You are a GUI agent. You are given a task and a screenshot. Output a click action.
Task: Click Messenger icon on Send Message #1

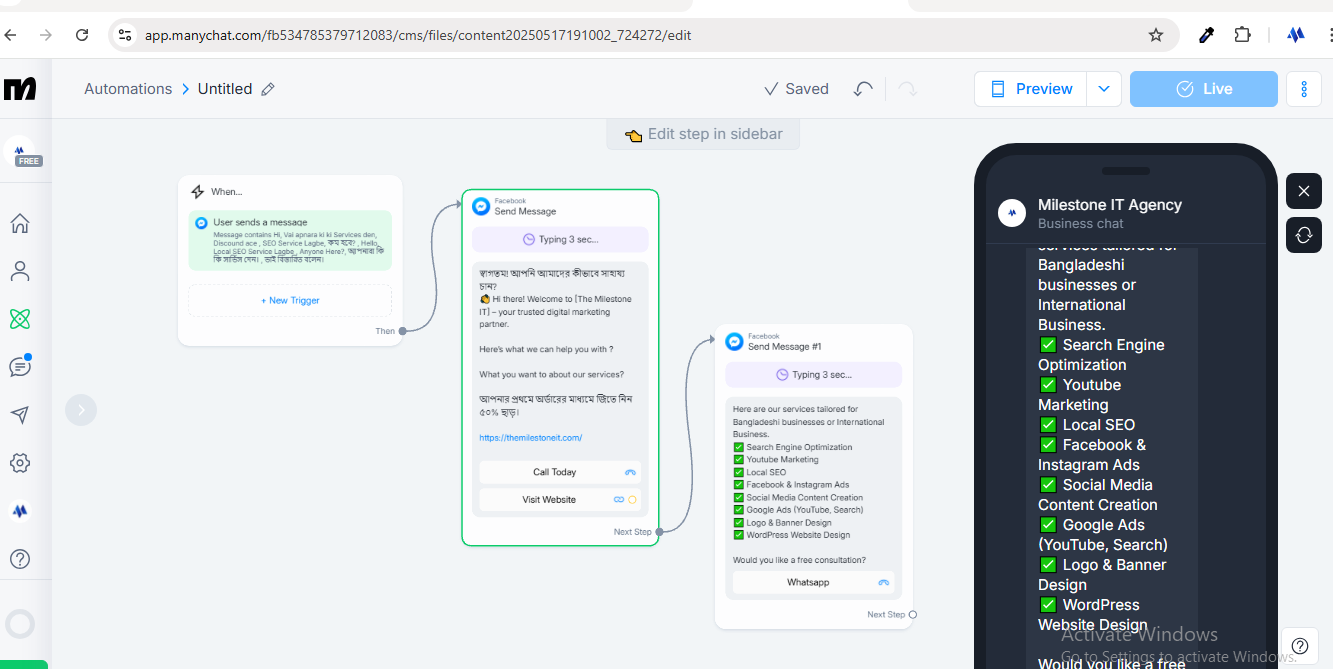coord(734,341)
